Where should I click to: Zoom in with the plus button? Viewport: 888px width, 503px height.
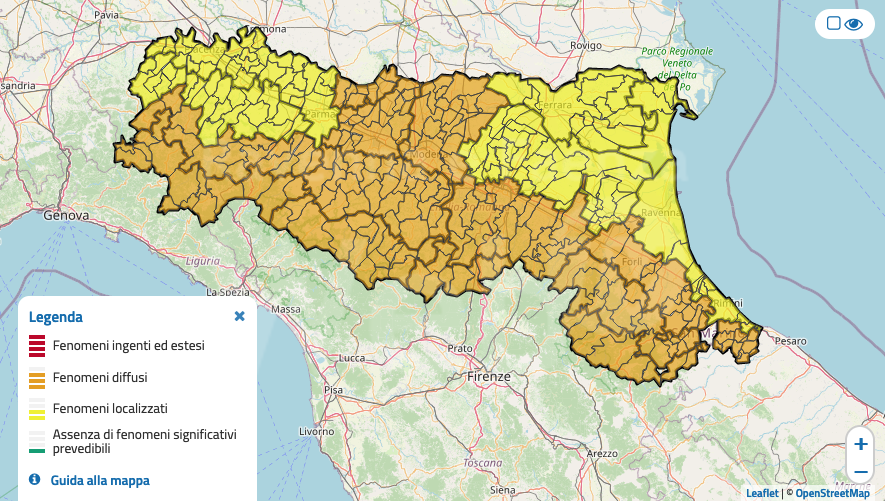(860, 443)
